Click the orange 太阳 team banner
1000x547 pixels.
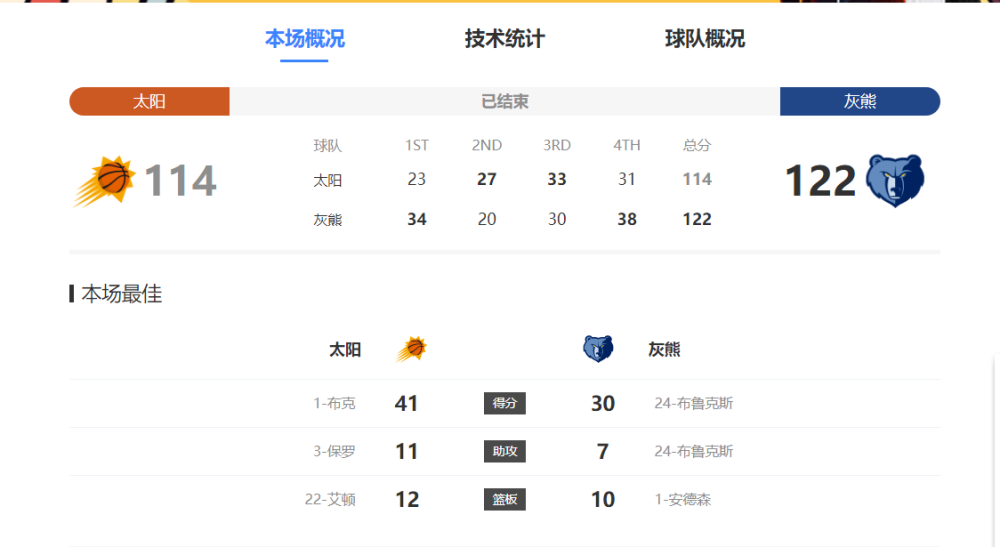[x=149, y=101]
